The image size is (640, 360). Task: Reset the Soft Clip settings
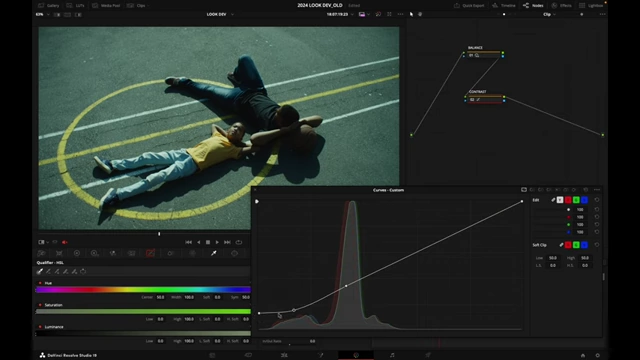tap(597, 245)
